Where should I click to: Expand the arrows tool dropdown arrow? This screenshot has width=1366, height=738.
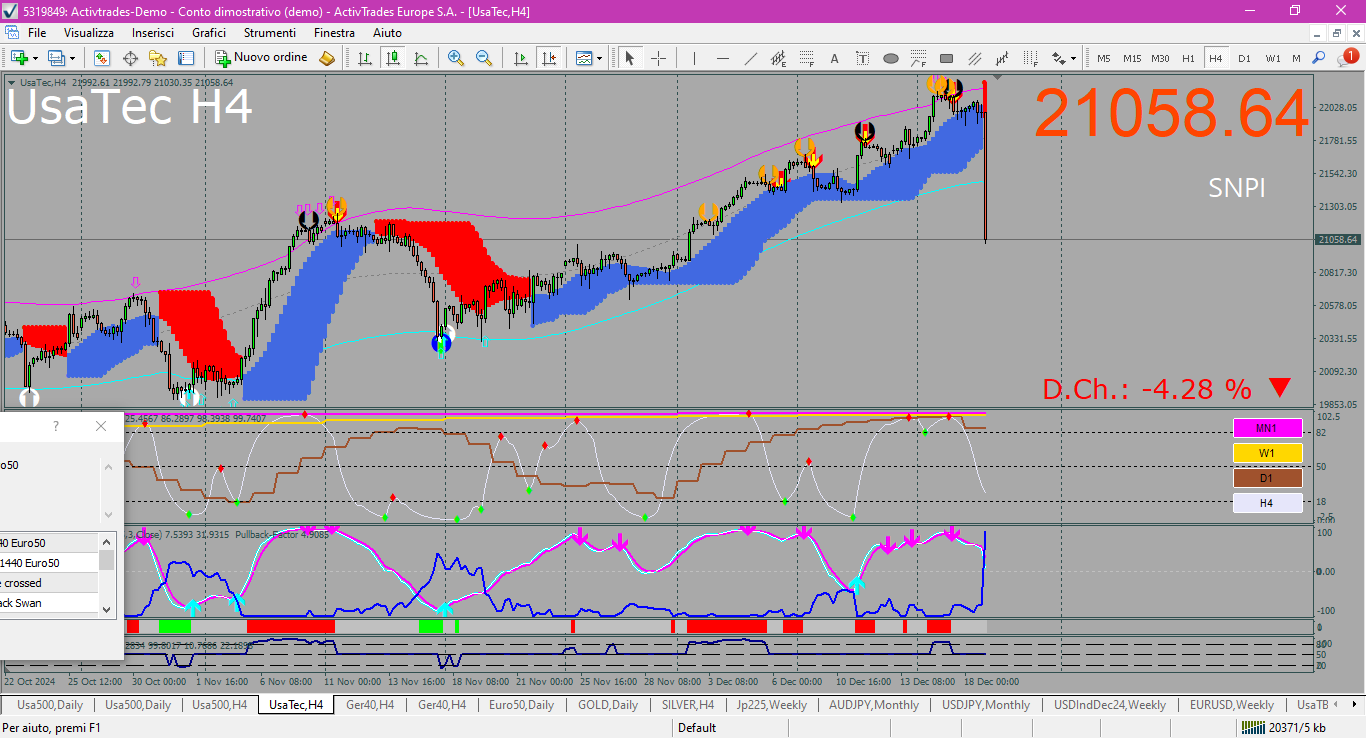tap(1073, 58)
